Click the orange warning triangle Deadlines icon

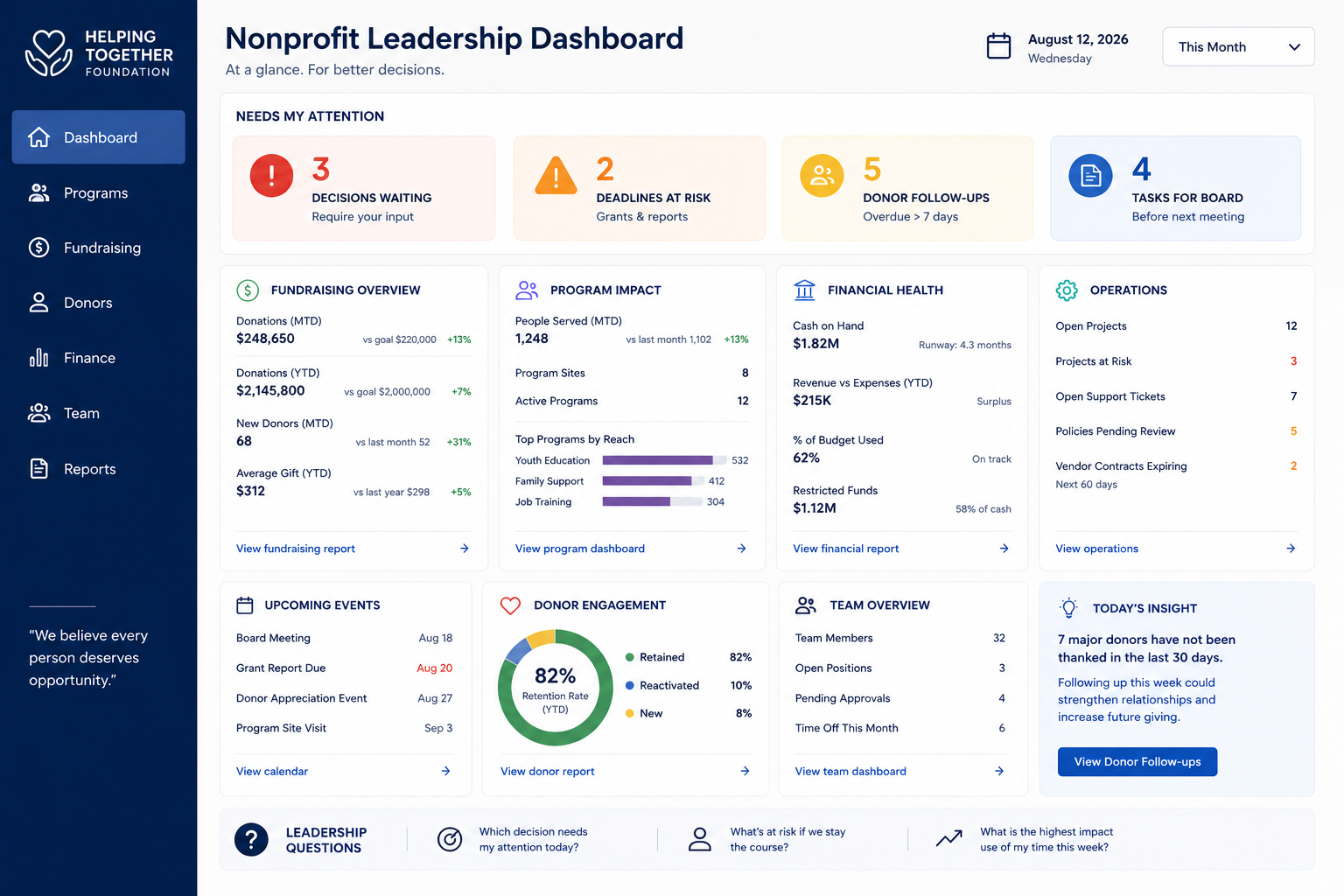(x=556, y=176)
